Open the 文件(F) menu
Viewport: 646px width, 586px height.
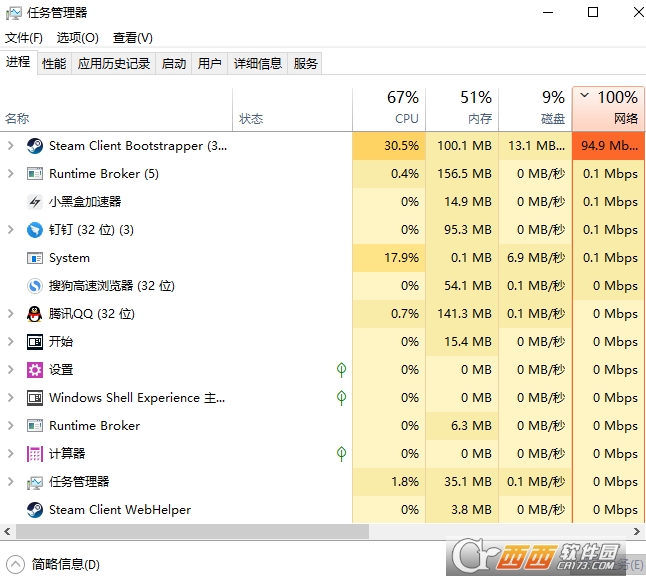[24, 38]
